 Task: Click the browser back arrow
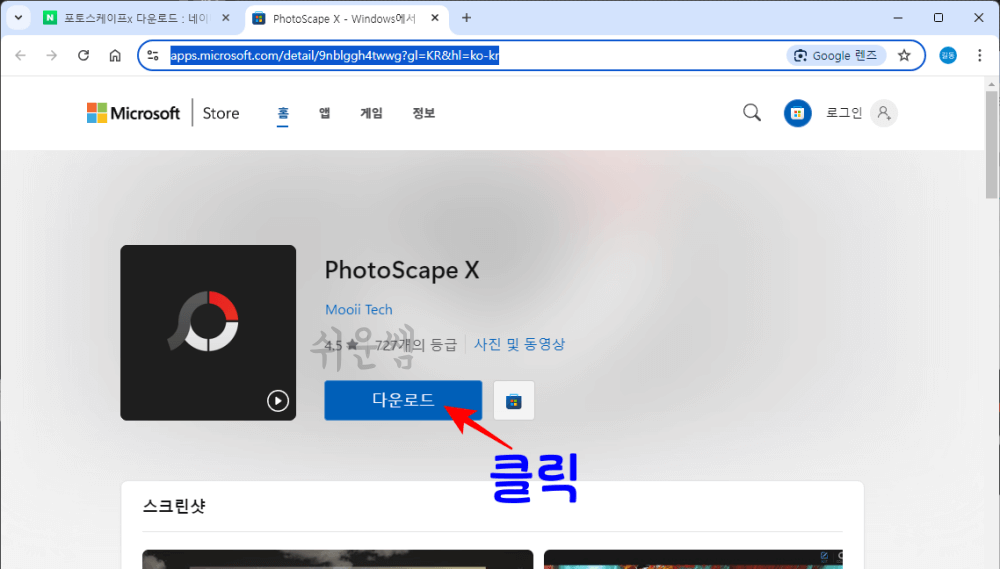point(20,55)
